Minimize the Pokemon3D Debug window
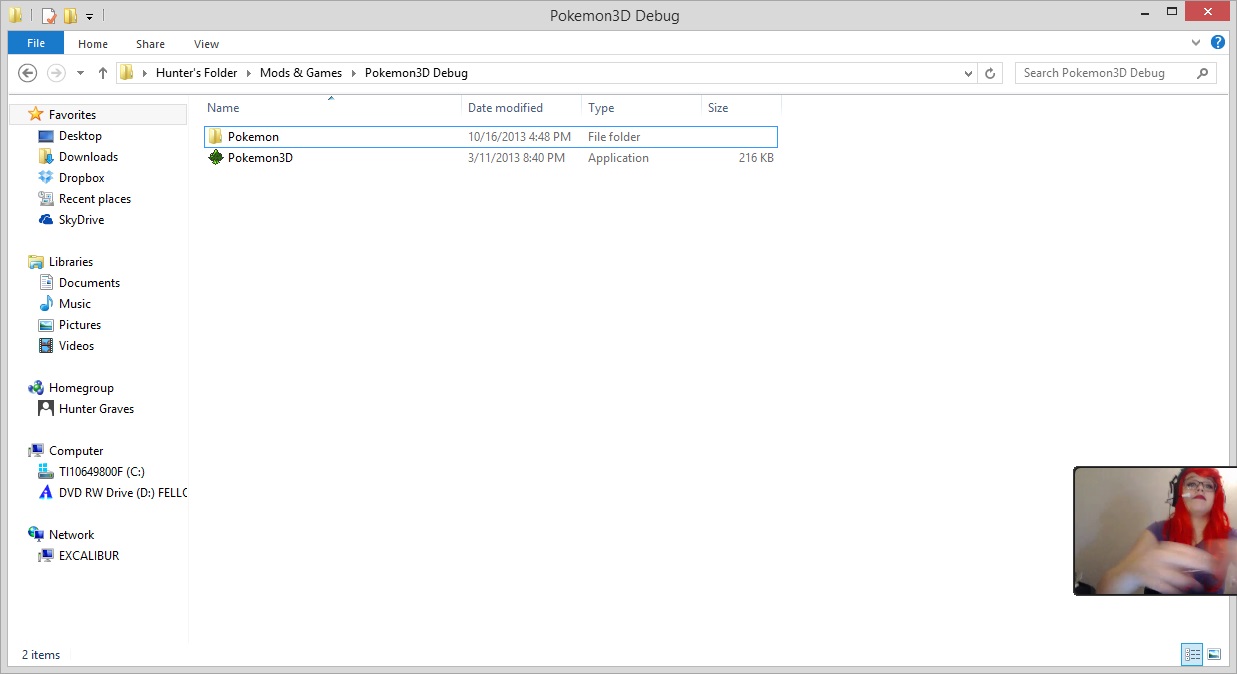 coord(1144,14)
